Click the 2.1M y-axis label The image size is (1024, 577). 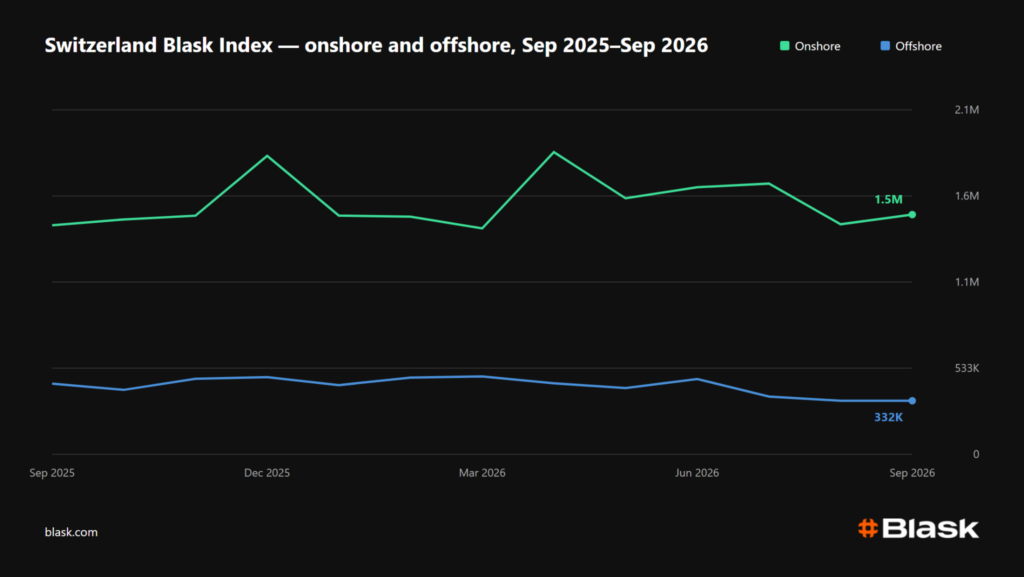(x=967, y=110)
